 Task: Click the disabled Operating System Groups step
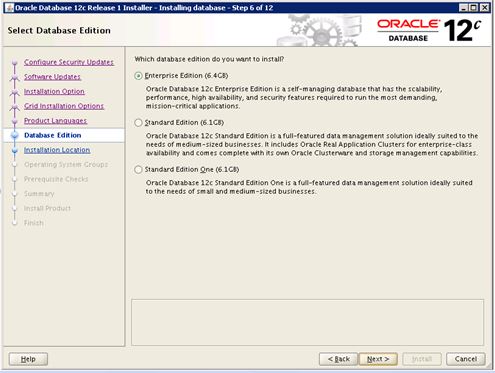coord(66,165)
